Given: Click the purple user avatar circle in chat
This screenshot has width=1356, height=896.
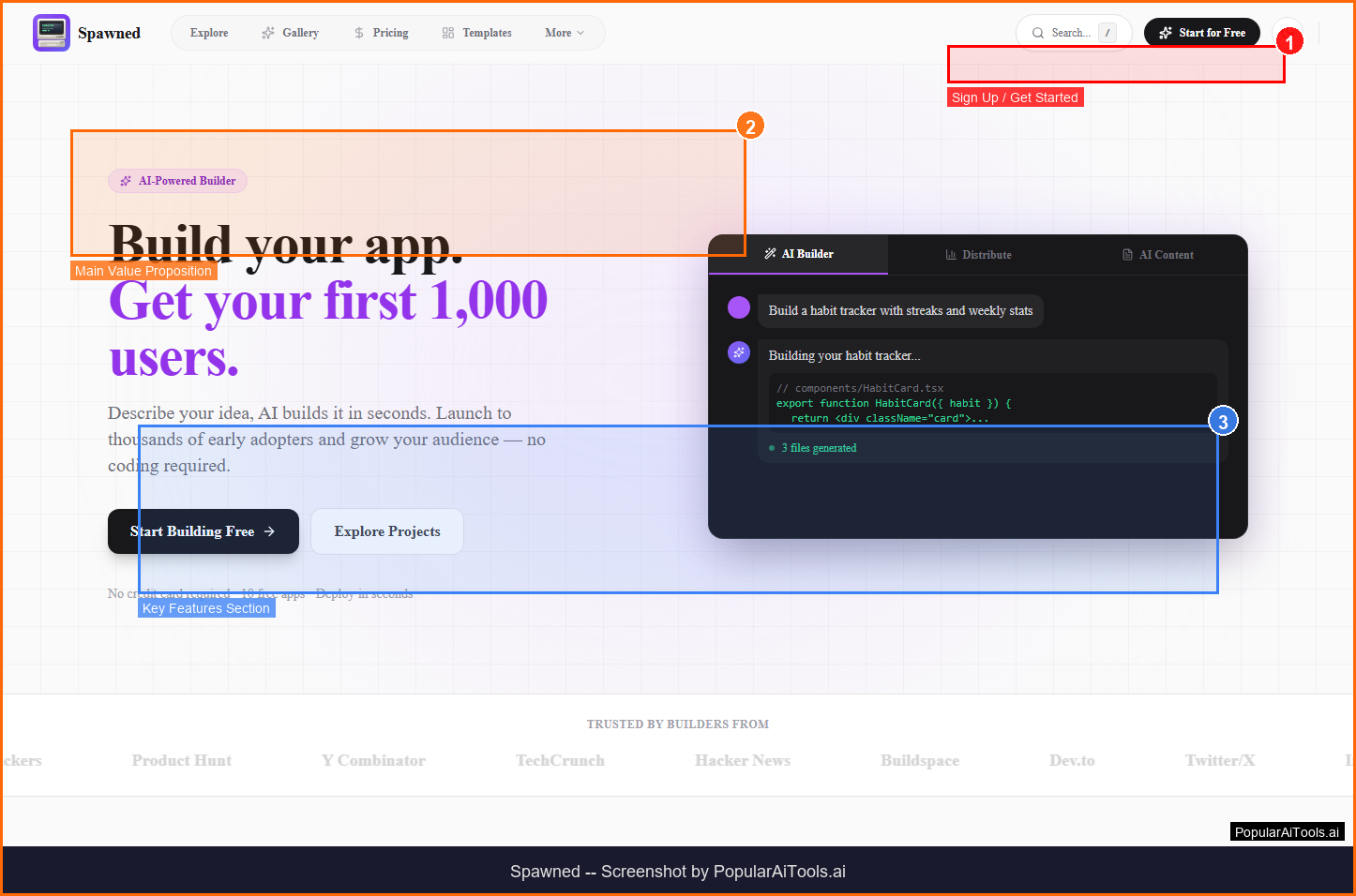Looking at the screenshot, I should 739,307.
